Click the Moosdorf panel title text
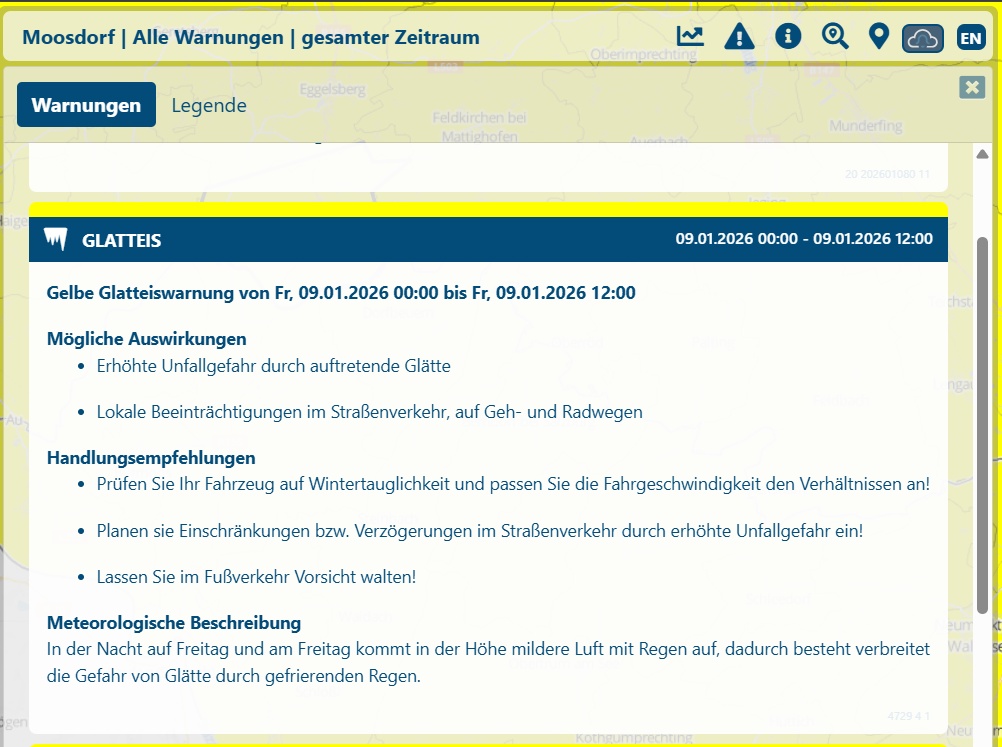The width and height of the screenshot is (1002, 747). (250, 38)
